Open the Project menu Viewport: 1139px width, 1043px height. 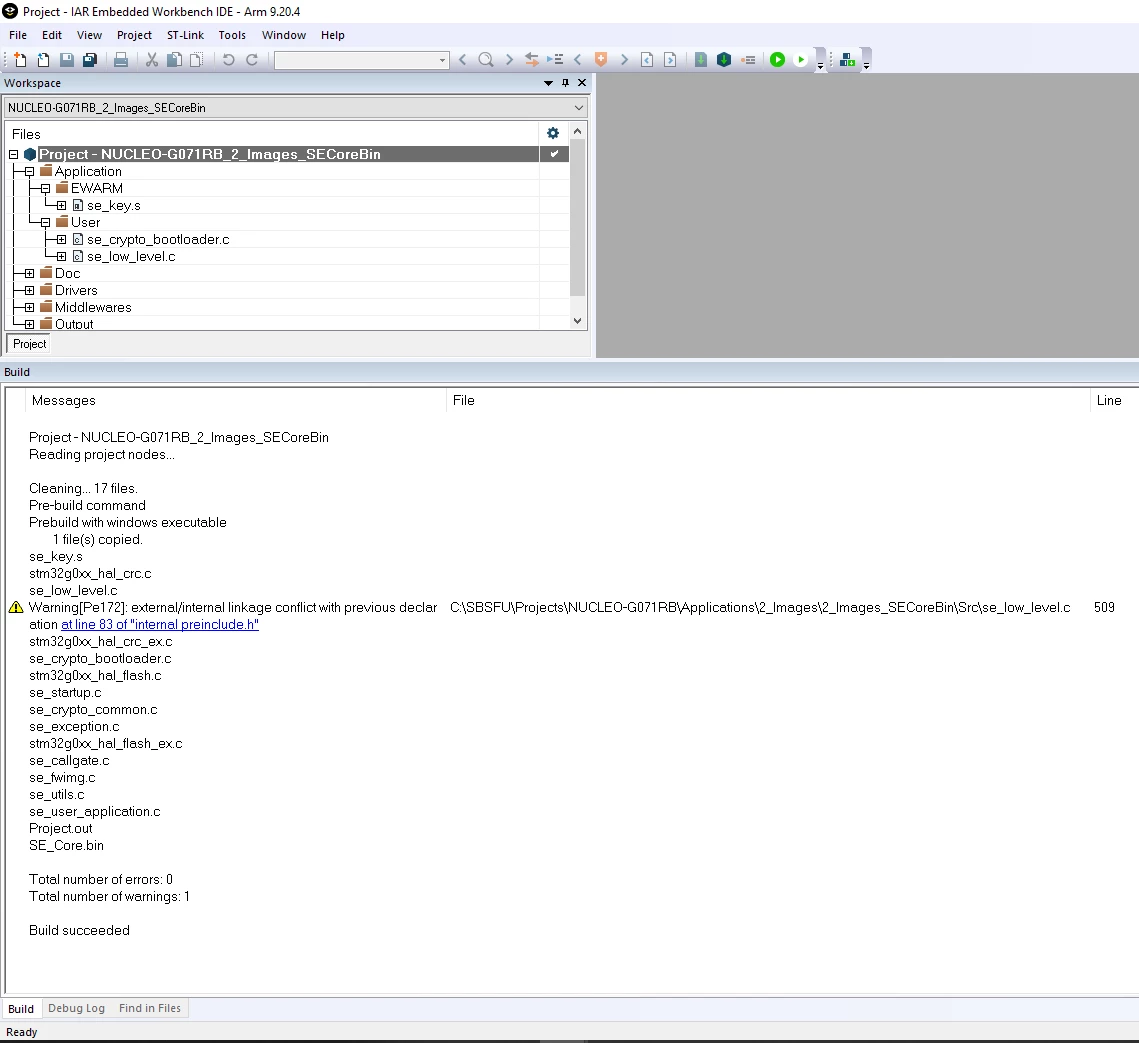(x=134, y=35)
